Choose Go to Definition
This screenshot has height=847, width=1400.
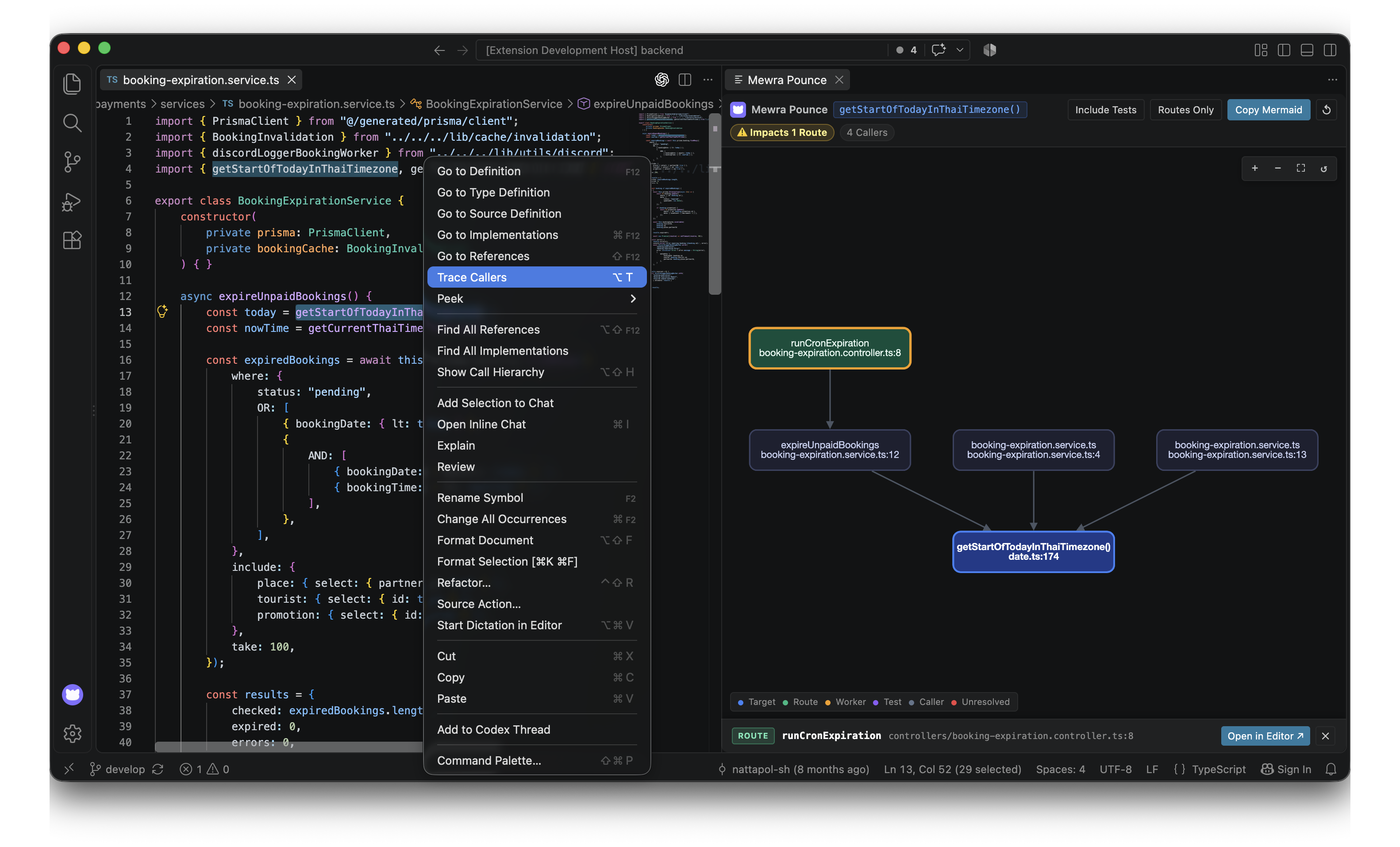click(x=536, y=171)
